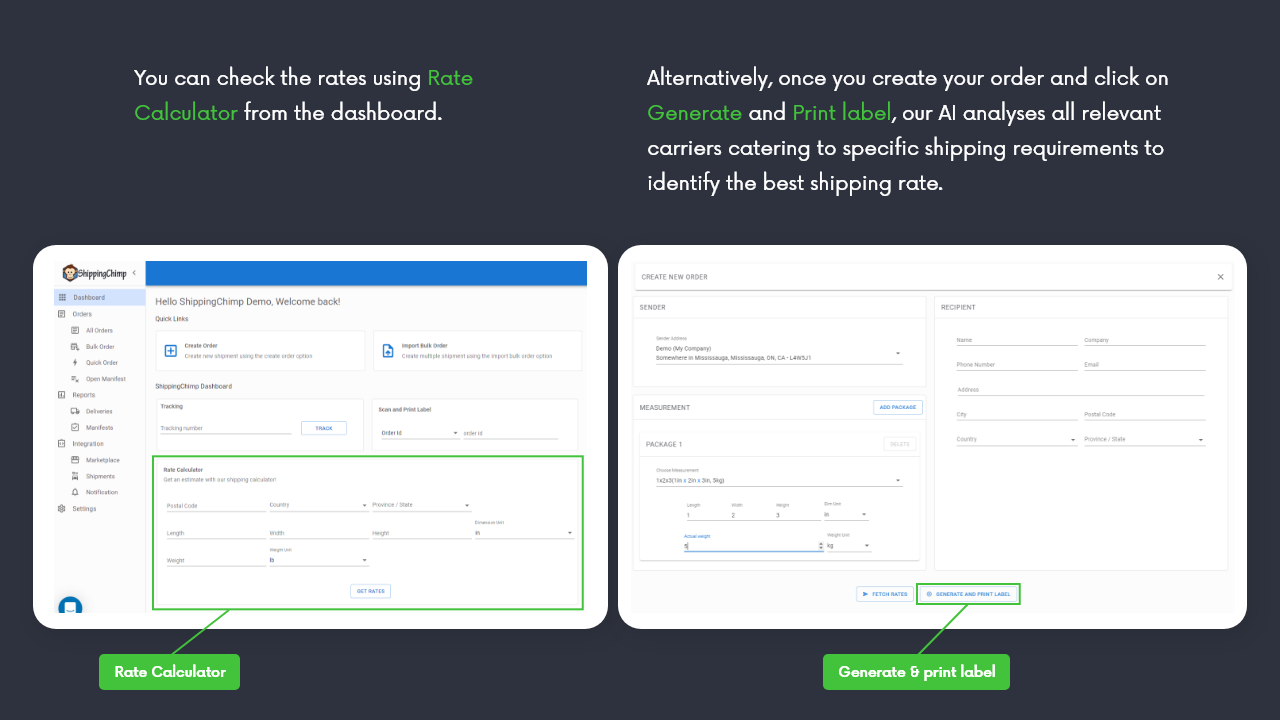Open the Shipments sidebar entry
Image resolution: width=1280 pixels, height=720 pixels.
click(100, 476)
